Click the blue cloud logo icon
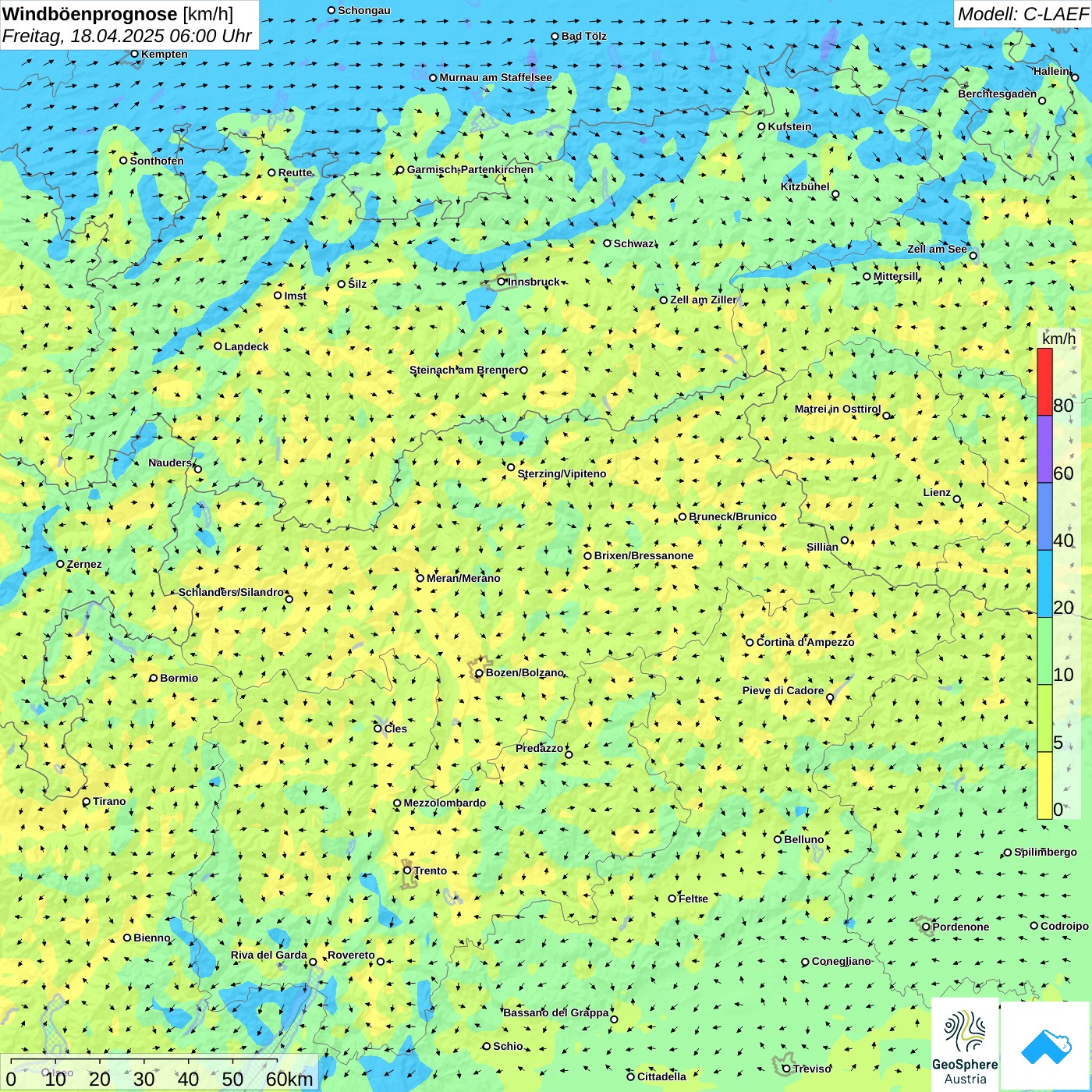This screenshot has height=1092, width=1092. 1046,1047
